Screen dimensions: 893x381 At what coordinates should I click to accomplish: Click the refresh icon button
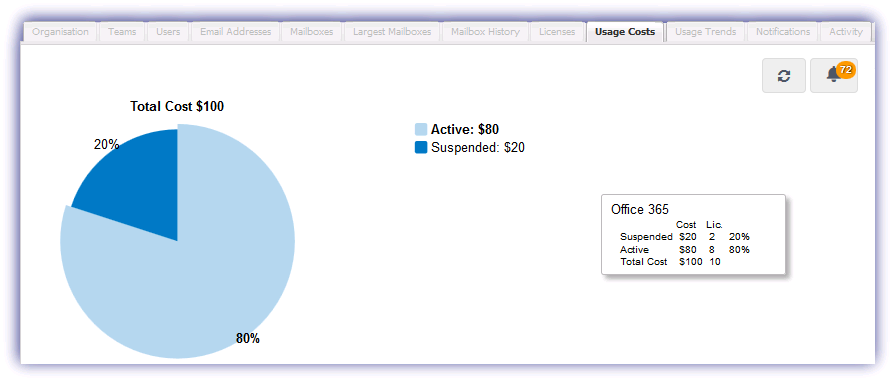[x=784, y=76]
